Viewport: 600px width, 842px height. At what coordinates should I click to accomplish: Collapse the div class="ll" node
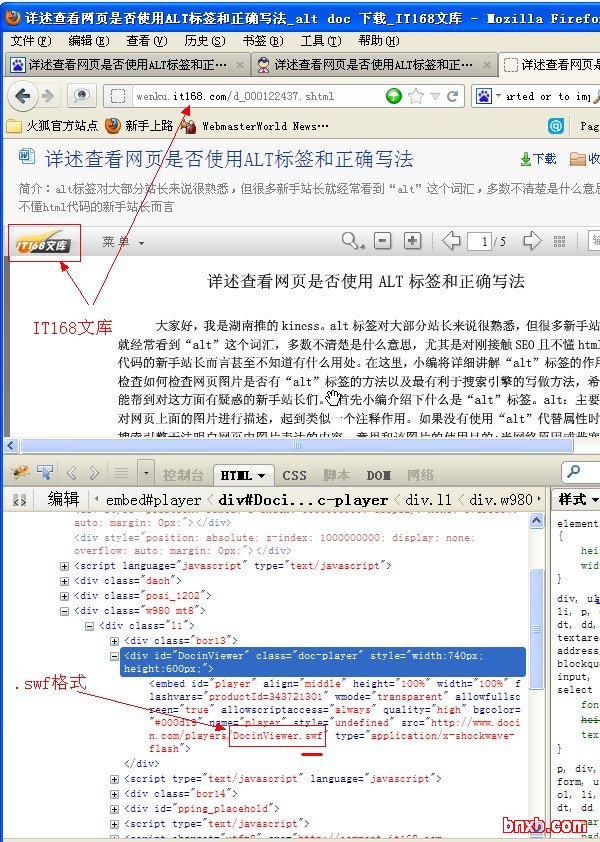90,626
